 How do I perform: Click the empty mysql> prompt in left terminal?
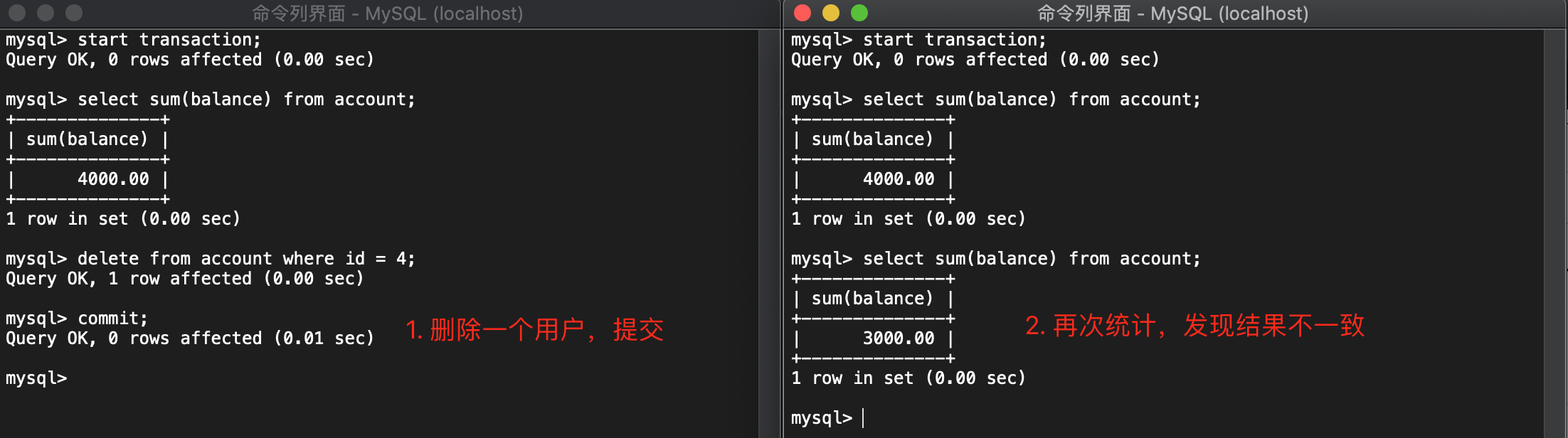tap(36, 378)
